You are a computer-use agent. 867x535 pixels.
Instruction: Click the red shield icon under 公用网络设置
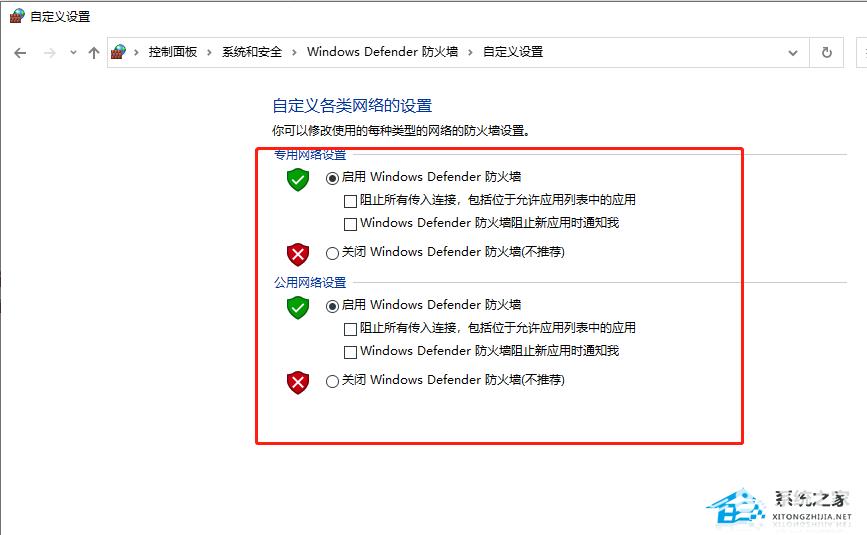click(297, 382)
